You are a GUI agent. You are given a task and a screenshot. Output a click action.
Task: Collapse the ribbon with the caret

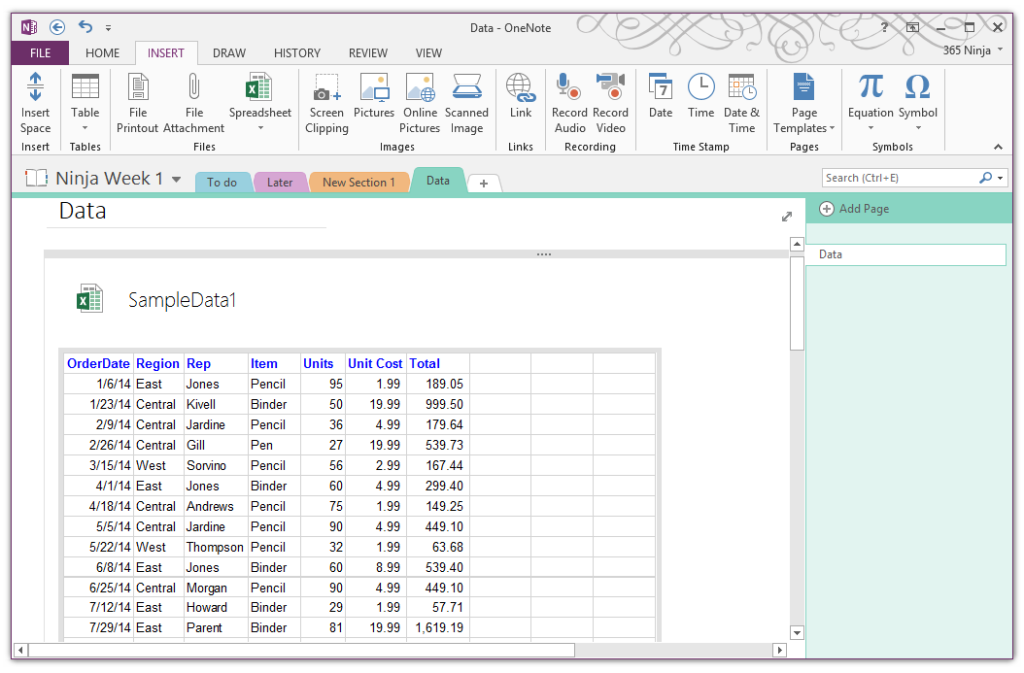coord(998,147)
